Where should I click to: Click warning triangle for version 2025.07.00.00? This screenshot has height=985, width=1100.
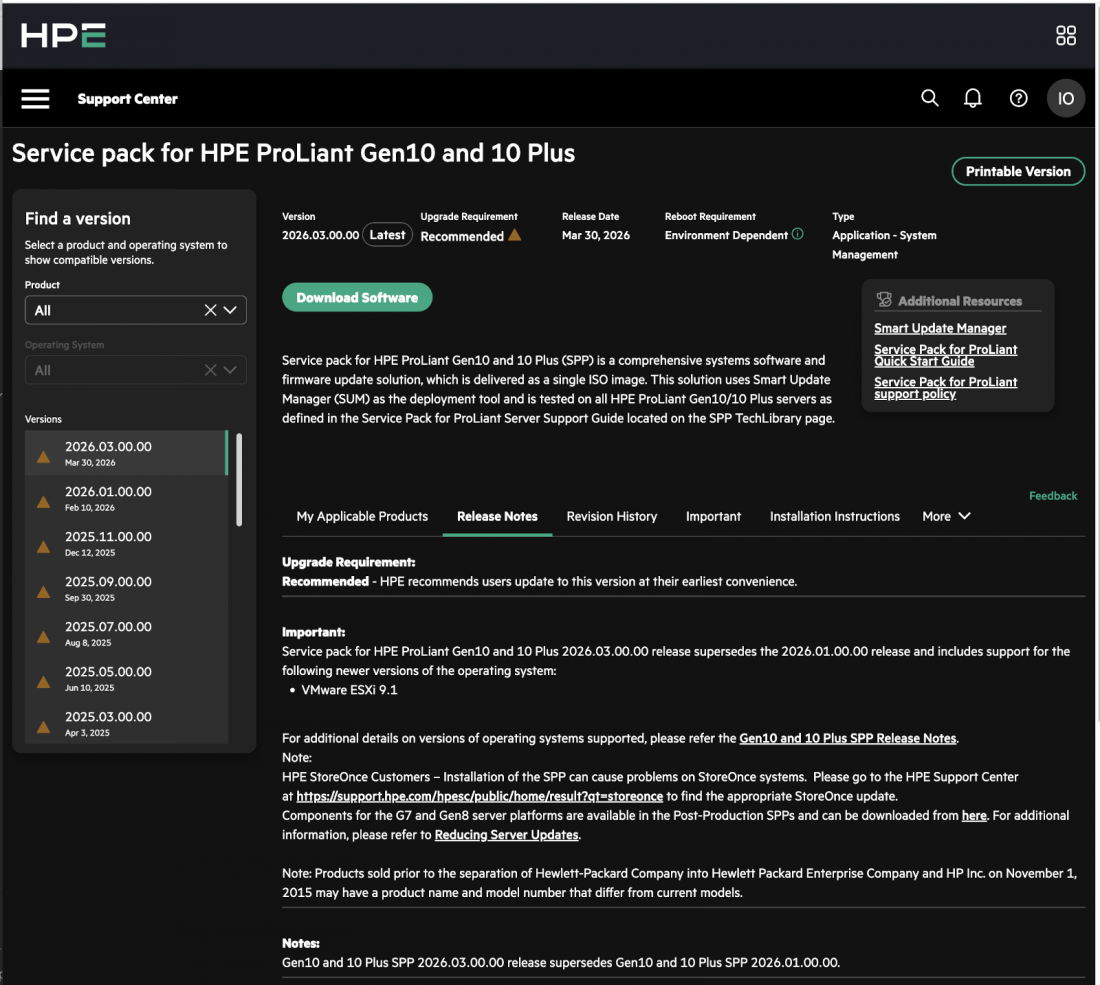pyautogui.click(x=43, y=636)
